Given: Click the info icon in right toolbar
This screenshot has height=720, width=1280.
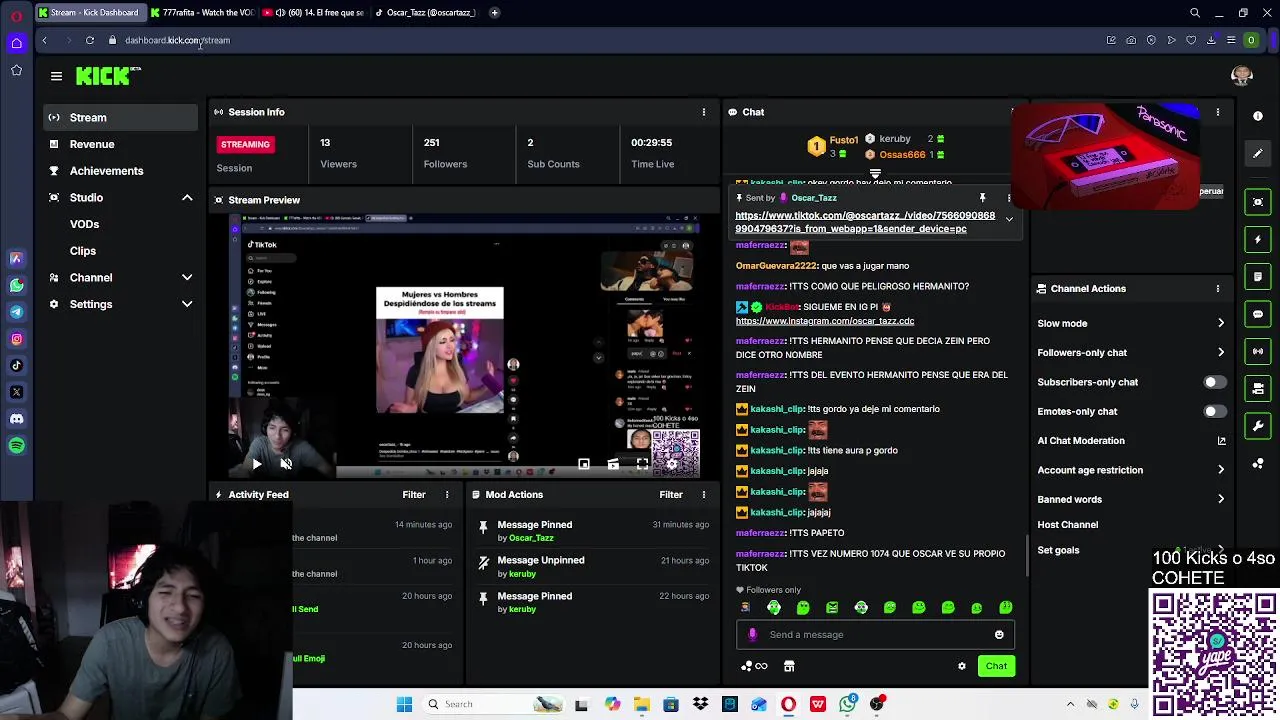Looking at the screenshot, I should [x=1258, y=116].
